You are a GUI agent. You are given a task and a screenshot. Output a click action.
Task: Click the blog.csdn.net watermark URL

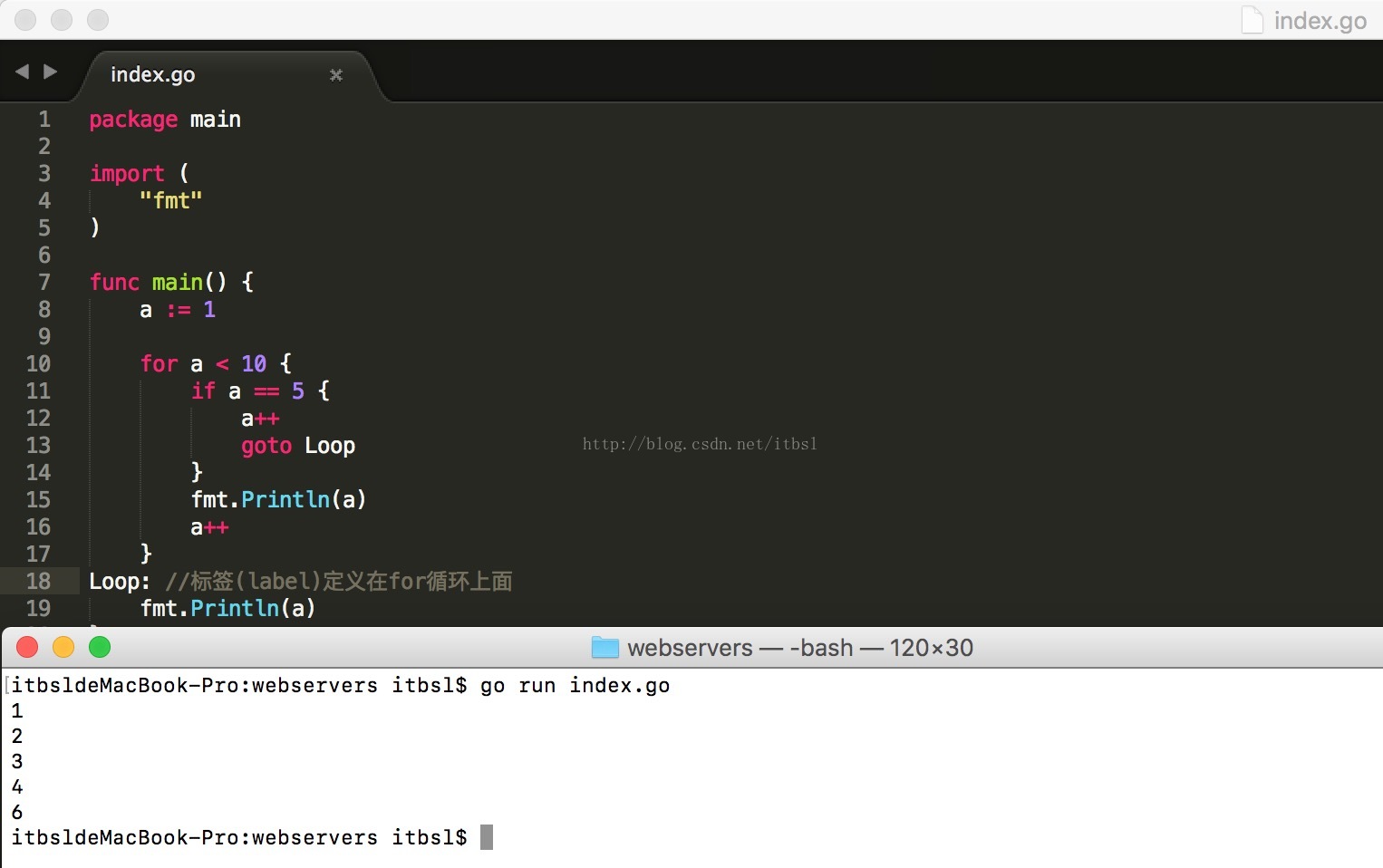point(700,444)
